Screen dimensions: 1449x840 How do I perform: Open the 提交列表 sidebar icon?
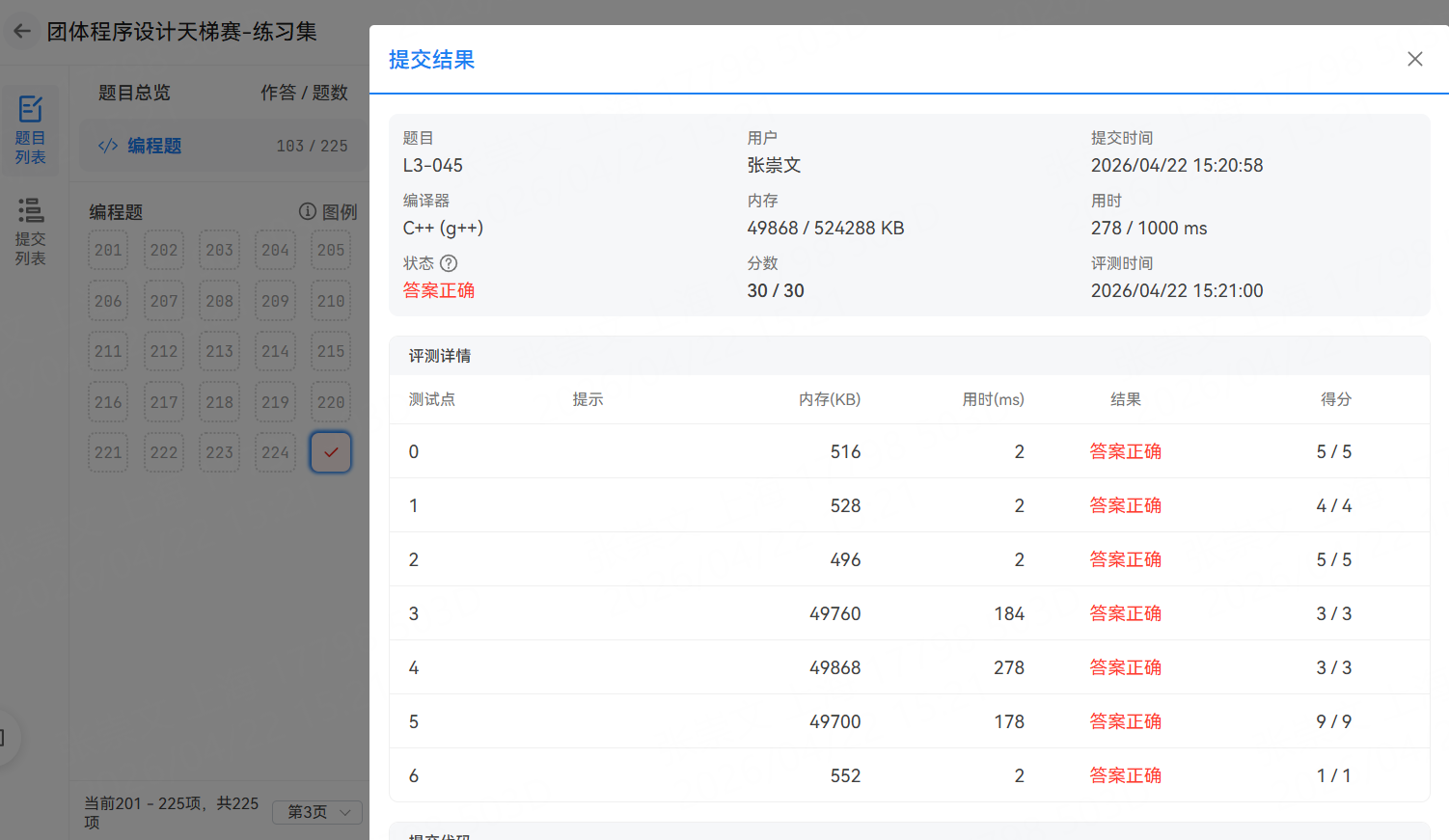30,230
